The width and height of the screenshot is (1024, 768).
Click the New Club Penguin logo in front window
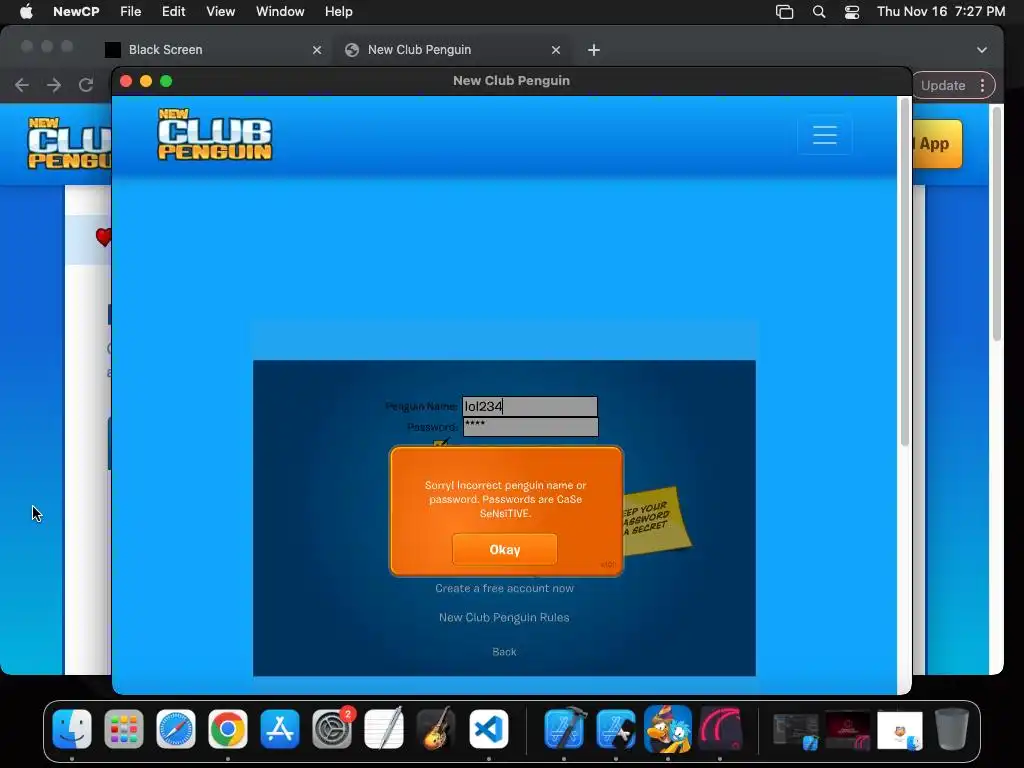215,135
